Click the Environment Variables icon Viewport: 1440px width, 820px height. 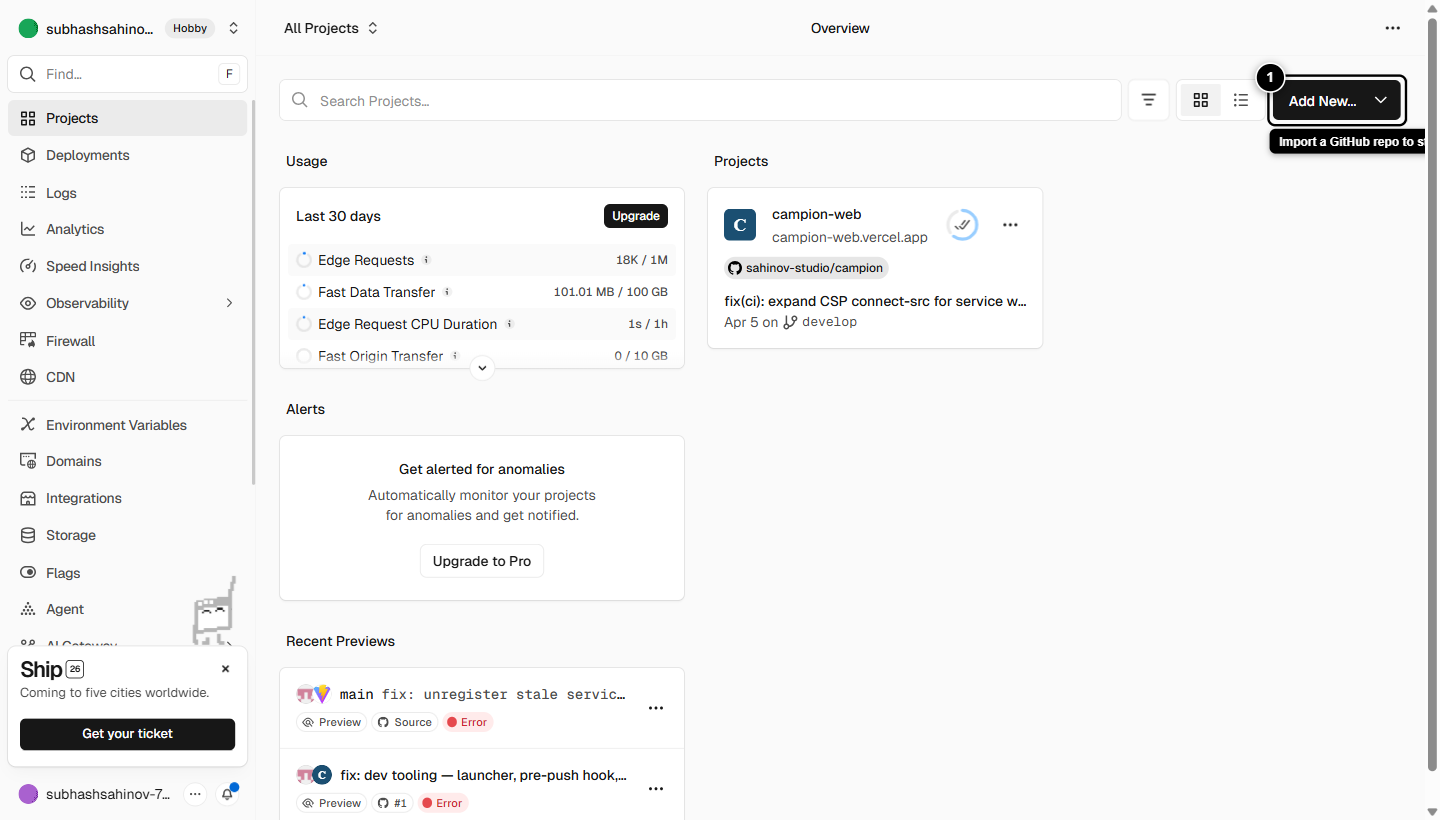(28, 425)
